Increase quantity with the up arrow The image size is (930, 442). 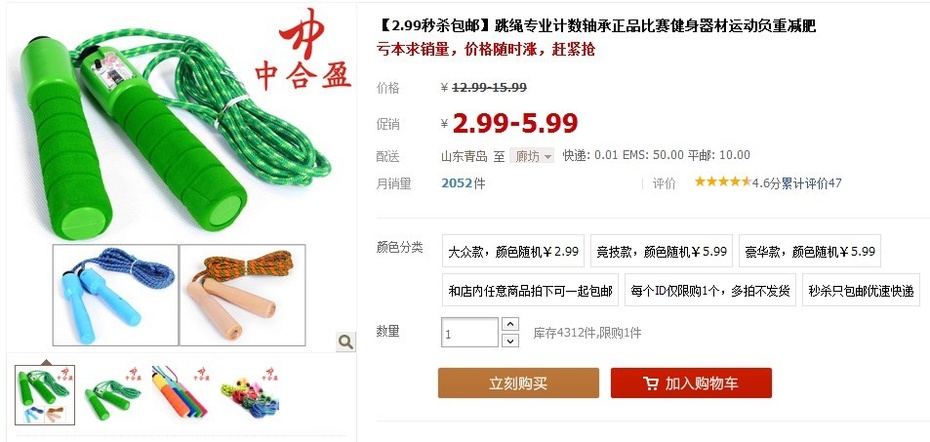point(510,325)
